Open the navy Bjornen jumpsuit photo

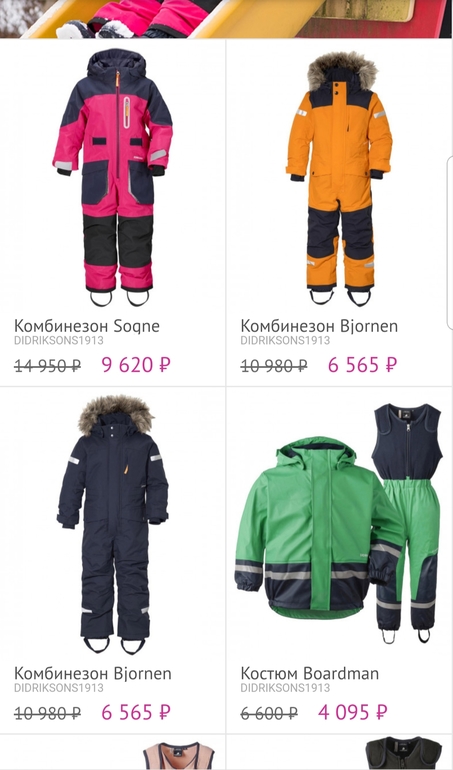pyautogui.click(x=113, y=524)
